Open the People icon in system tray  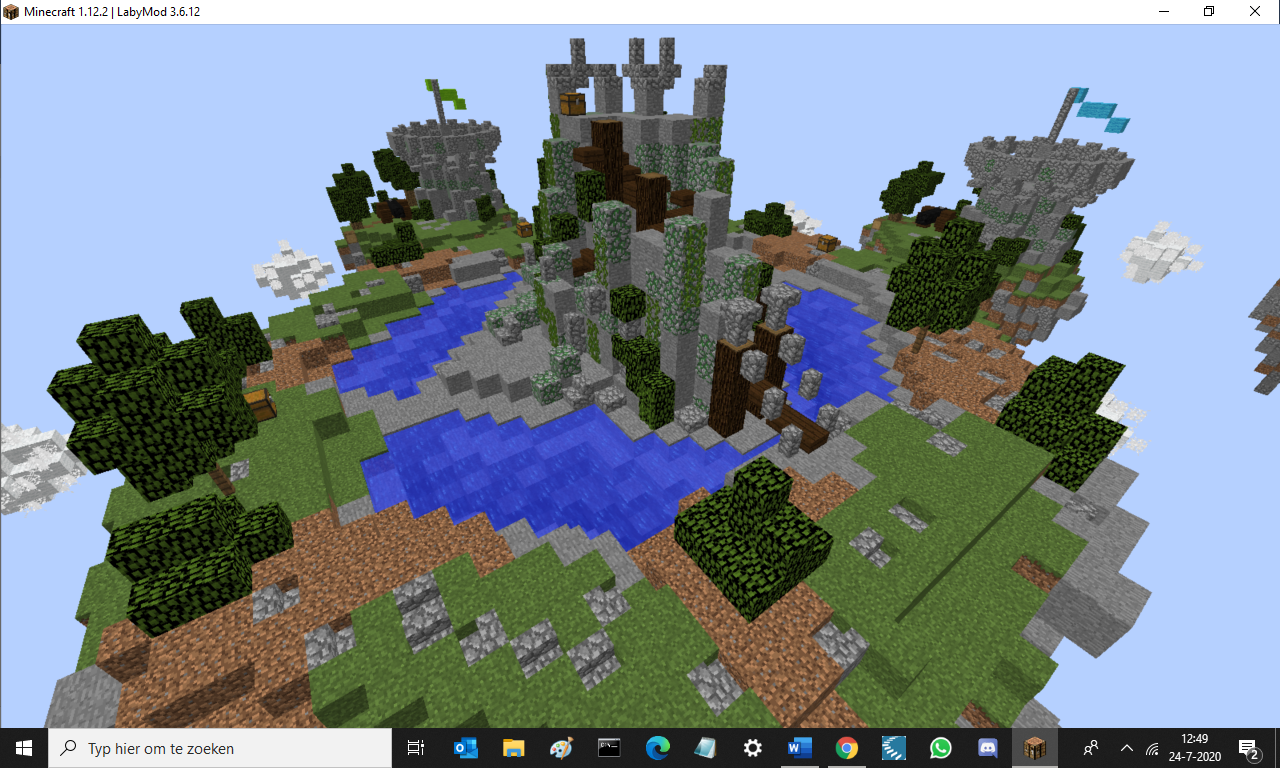[1091, 748]
